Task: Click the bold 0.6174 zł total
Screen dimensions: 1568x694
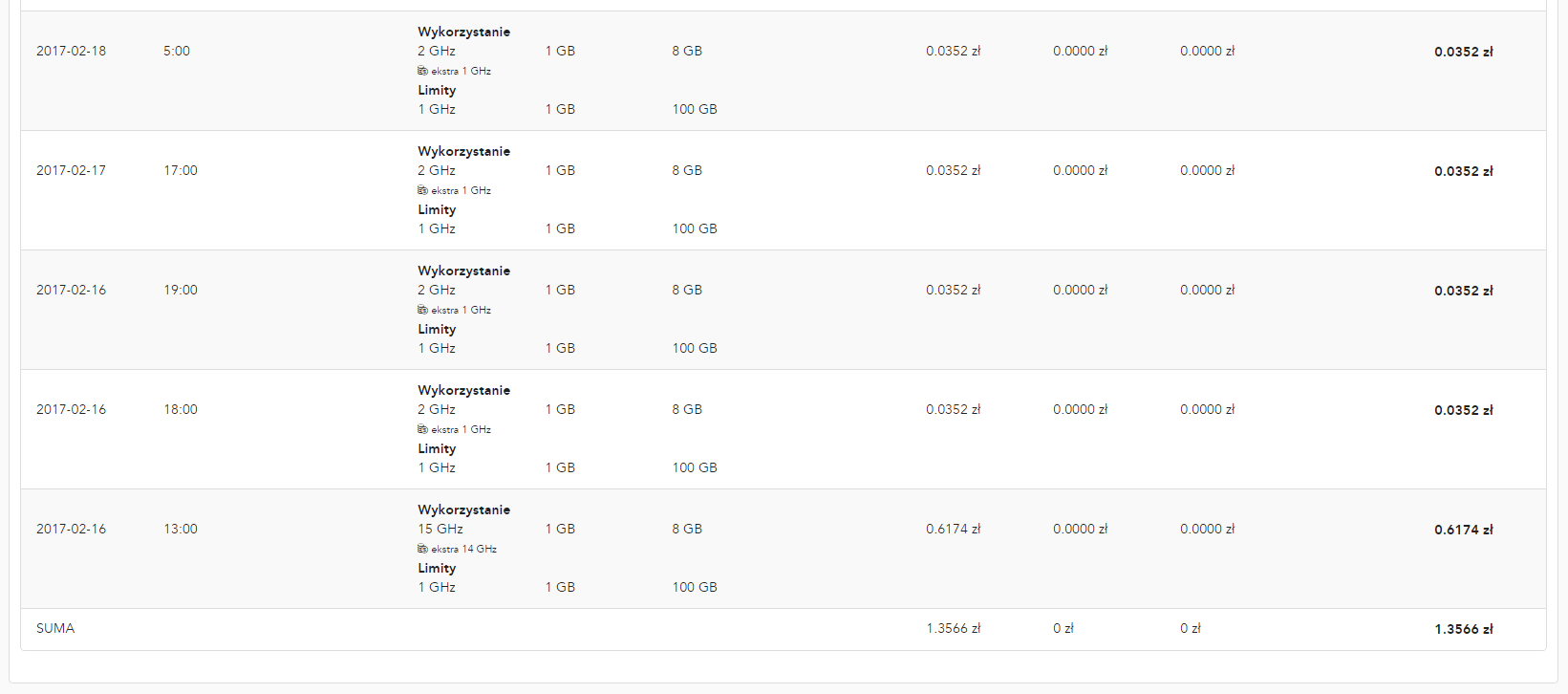Action: pyautogui.click(x=1463, y=530)
